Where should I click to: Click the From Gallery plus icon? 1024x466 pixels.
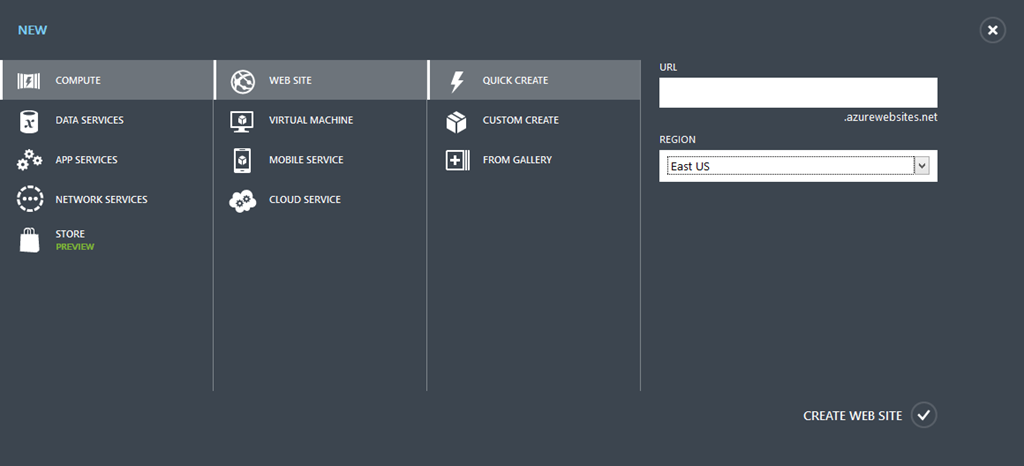point(457,161)
